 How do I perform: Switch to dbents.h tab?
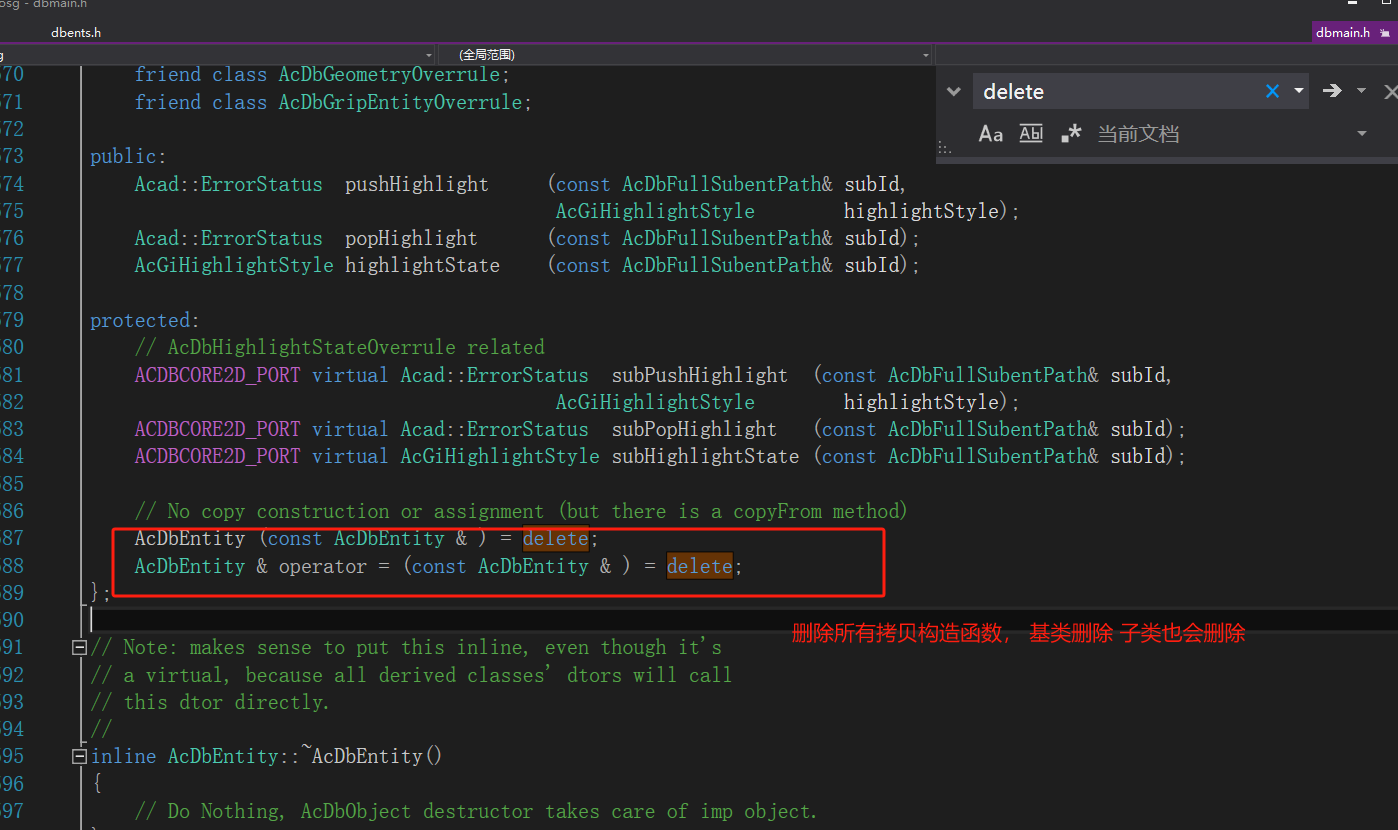(x=76, y=32)
